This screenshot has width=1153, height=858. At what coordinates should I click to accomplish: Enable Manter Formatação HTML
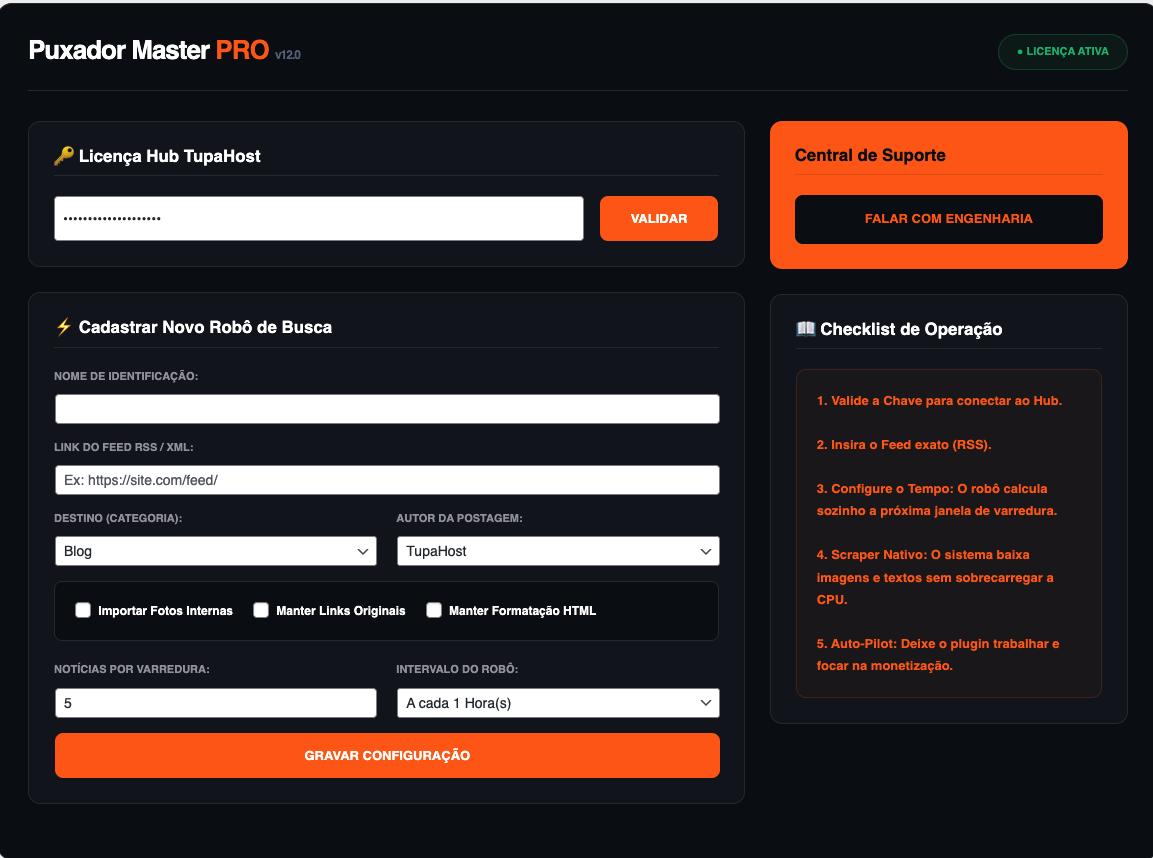pos(434,609)
